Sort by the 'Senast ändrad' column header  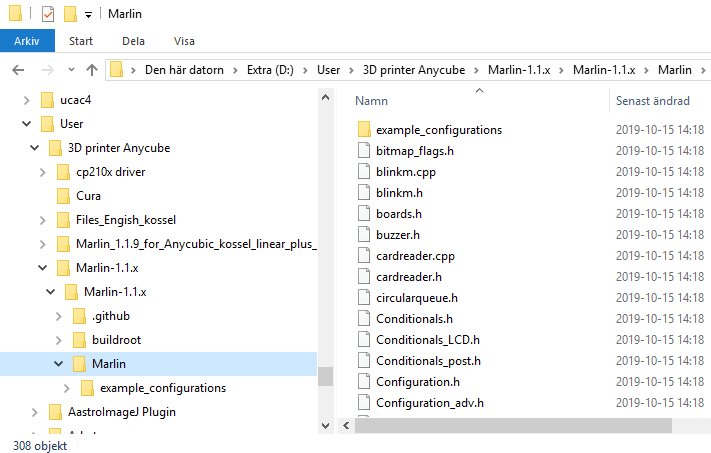click(x=653, y=101)
